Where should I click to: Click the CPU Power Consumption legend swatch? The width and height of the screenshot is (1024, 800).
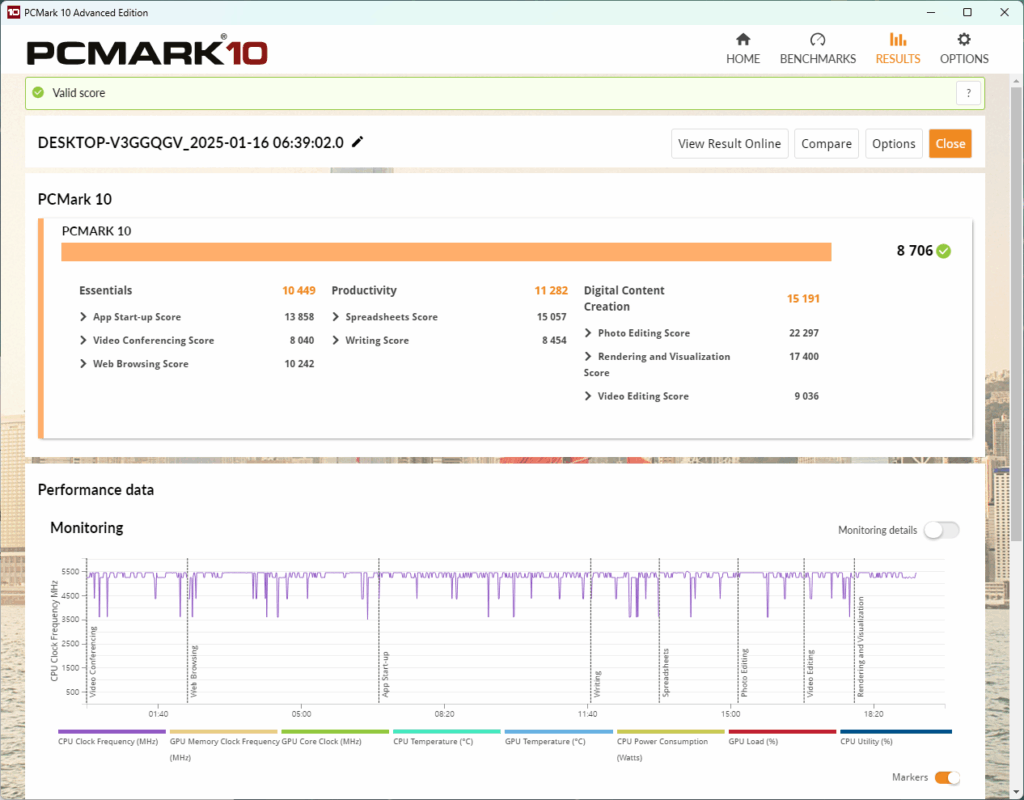671,731
